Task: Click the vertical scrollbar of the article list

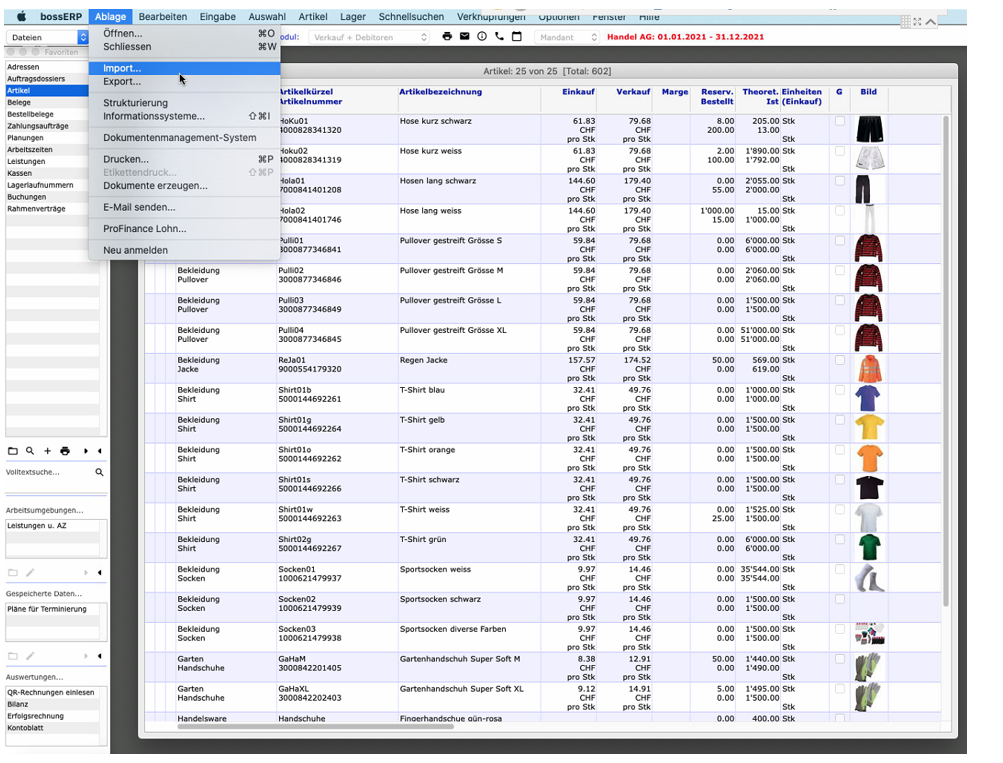Action: pyautogui.click(x=946, y=400)
